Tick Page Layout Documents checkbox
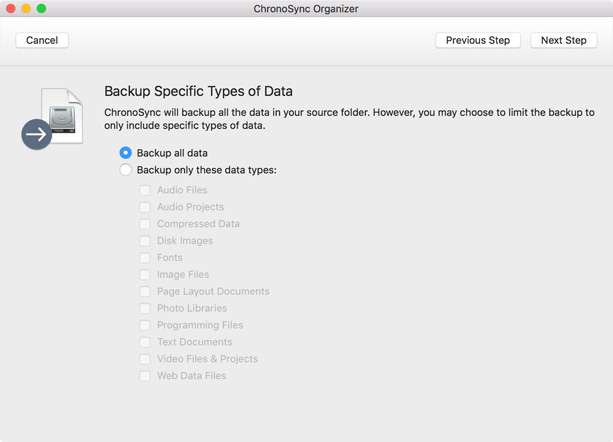 click(x=145, y=292)
